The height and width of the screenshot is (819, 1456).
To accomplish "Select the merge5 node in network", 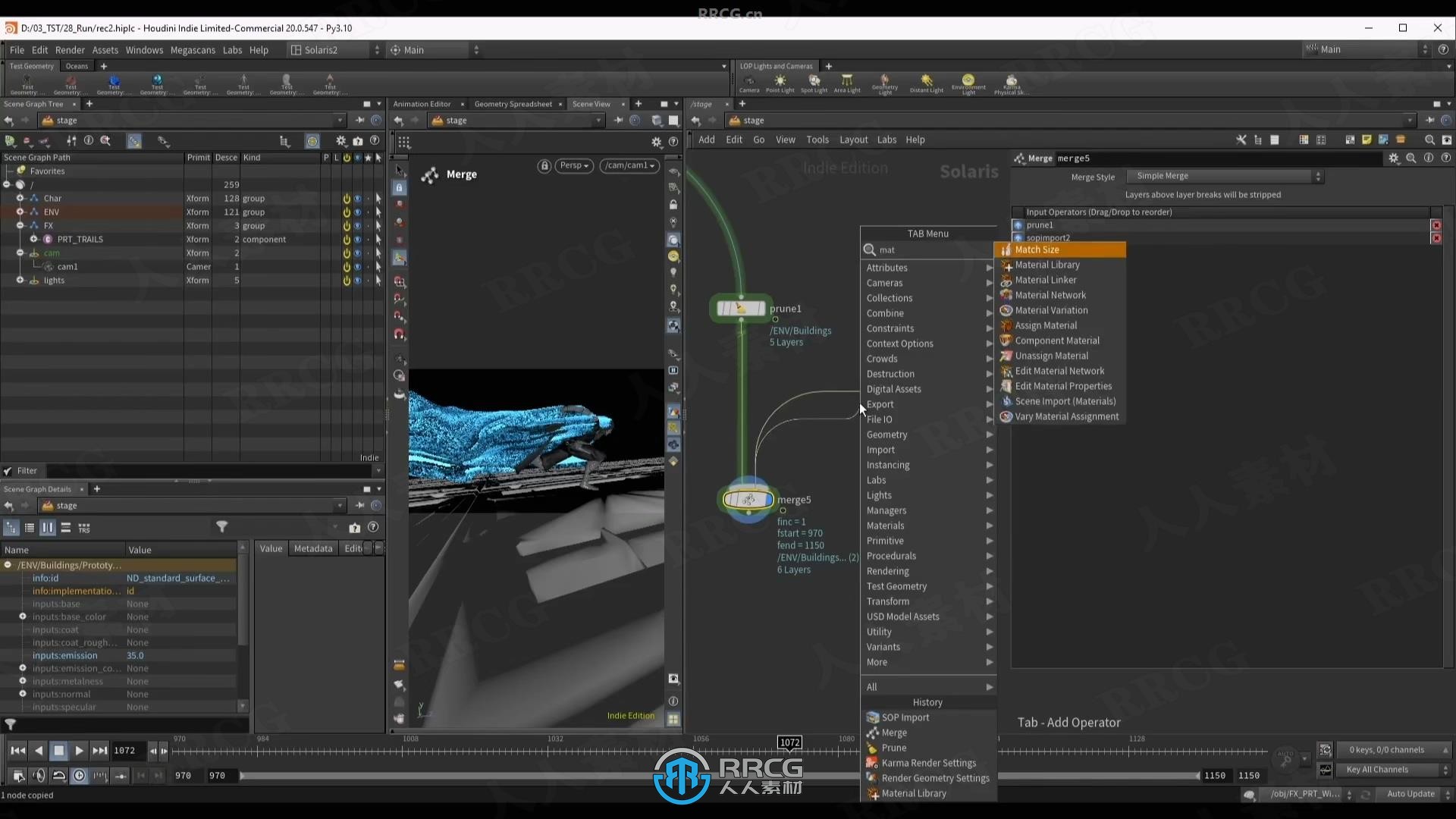I will pos(748,499).
